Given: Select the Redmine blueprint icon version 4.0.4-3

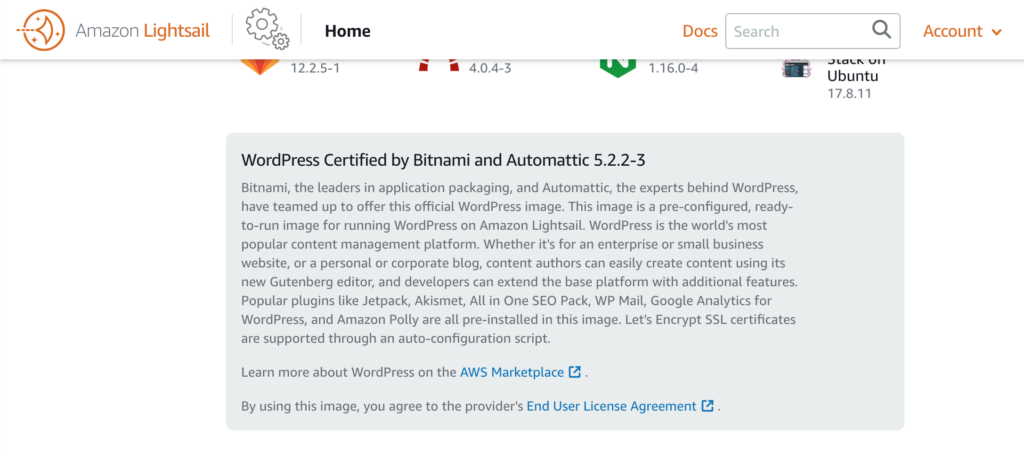Looking at the screenshot, I should coord(439,66).
